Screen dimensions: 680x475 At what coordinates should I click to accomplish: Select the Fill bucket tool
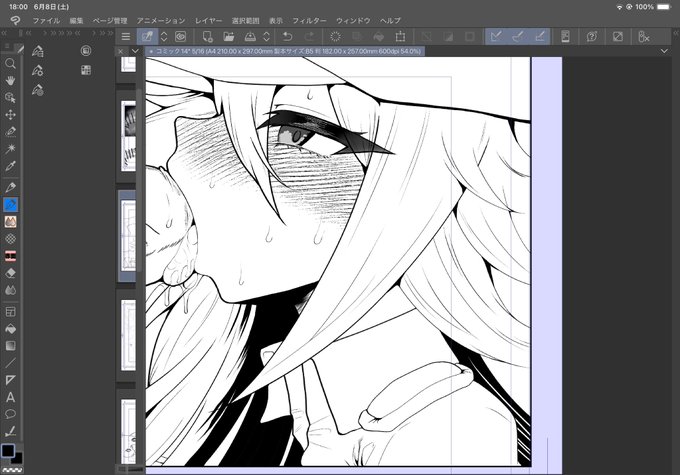[x=10, y=329]
